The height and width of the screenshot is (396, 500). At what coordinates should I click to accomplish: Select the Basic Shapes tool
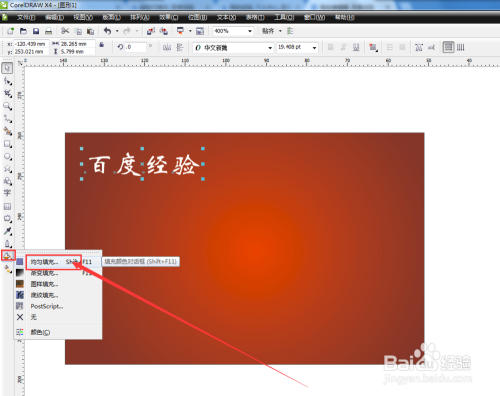pyautogui.click(x=7, y=181)
